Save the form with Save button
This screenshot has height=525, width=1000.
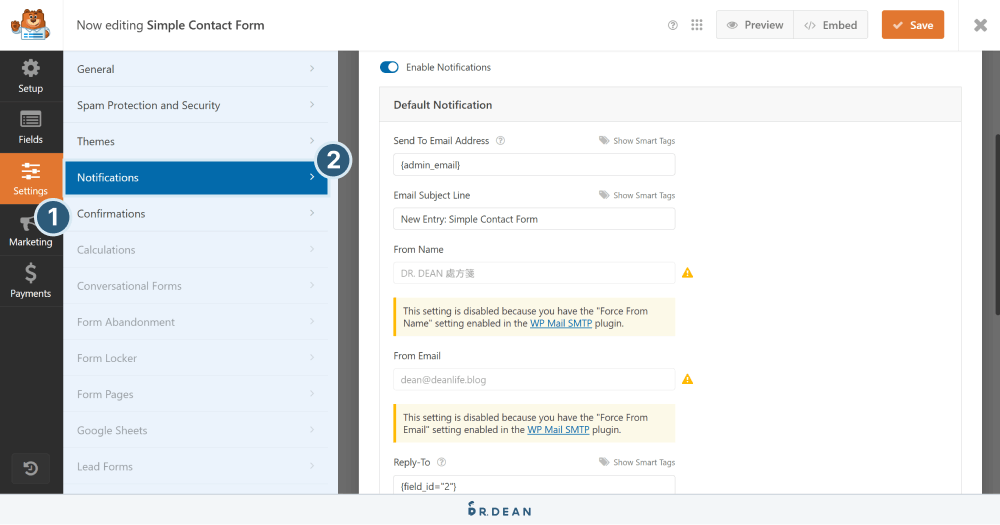[913, 25]
